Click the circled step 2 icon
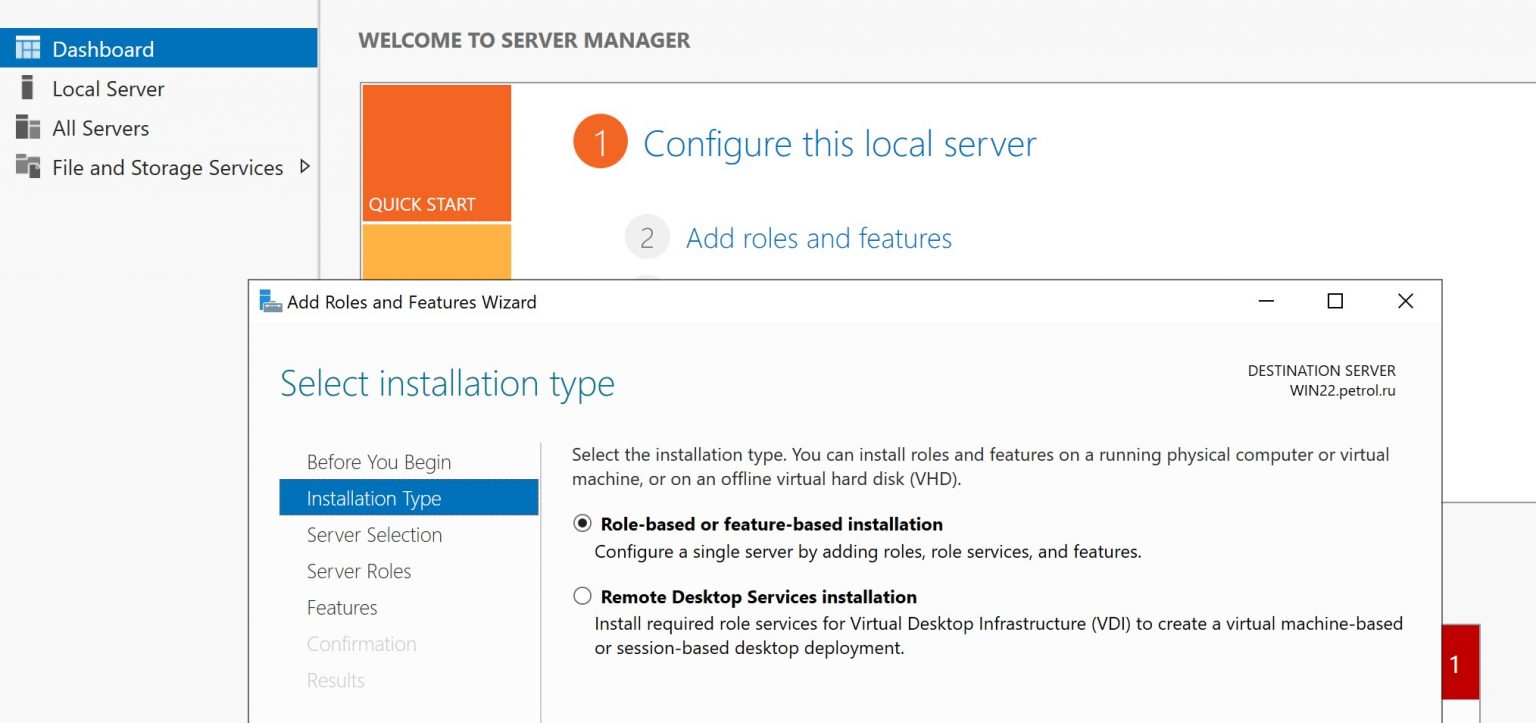The height and width of the screenshot is (723, 1536). click(647, 236)
